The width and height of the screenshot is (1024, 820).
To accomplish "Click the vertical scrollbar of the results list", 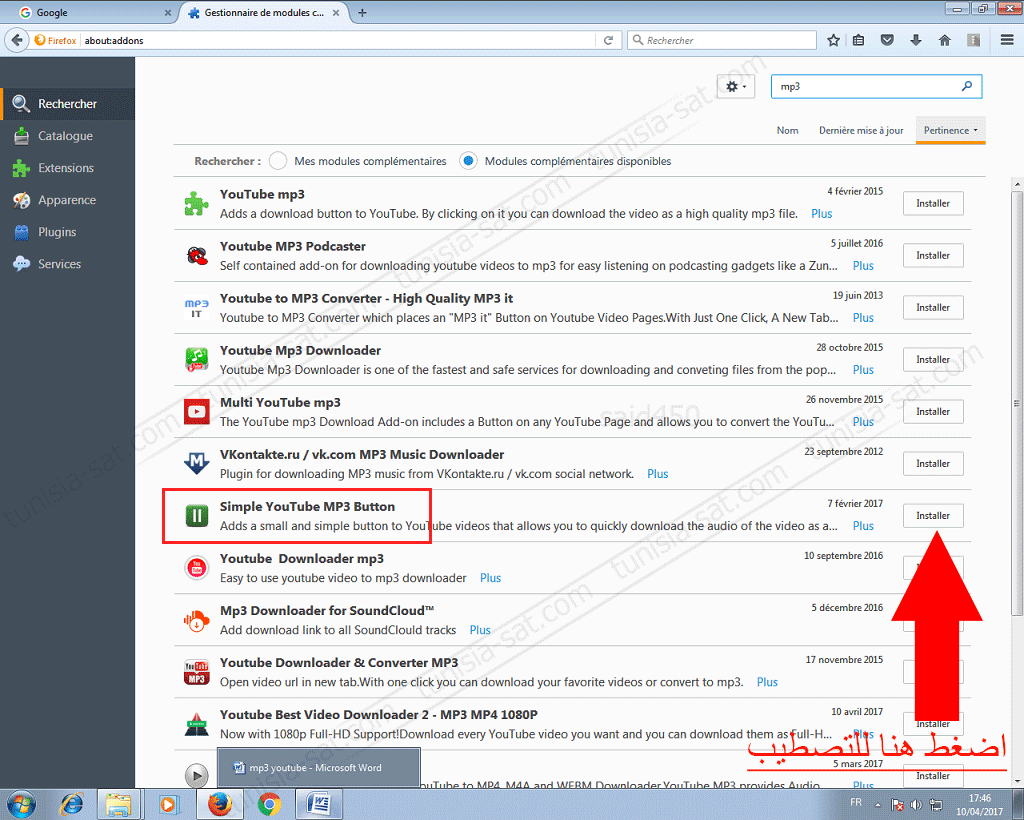I will (1017, 403).
